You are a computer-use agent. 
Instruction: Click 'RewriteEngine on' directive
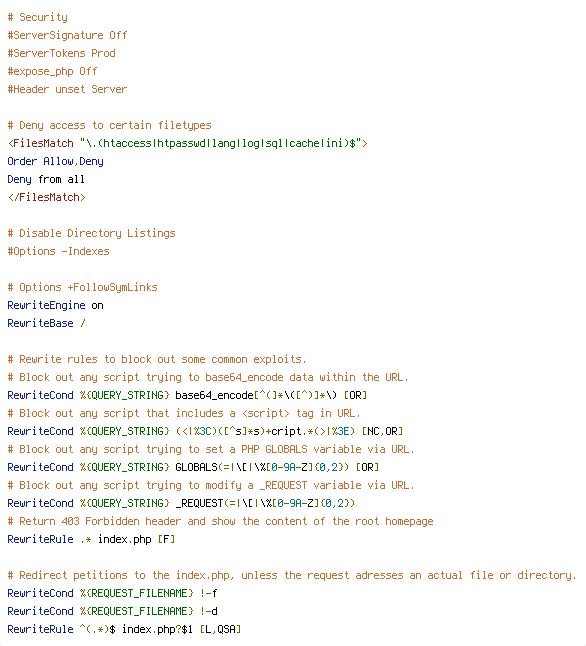pos(55,305)
